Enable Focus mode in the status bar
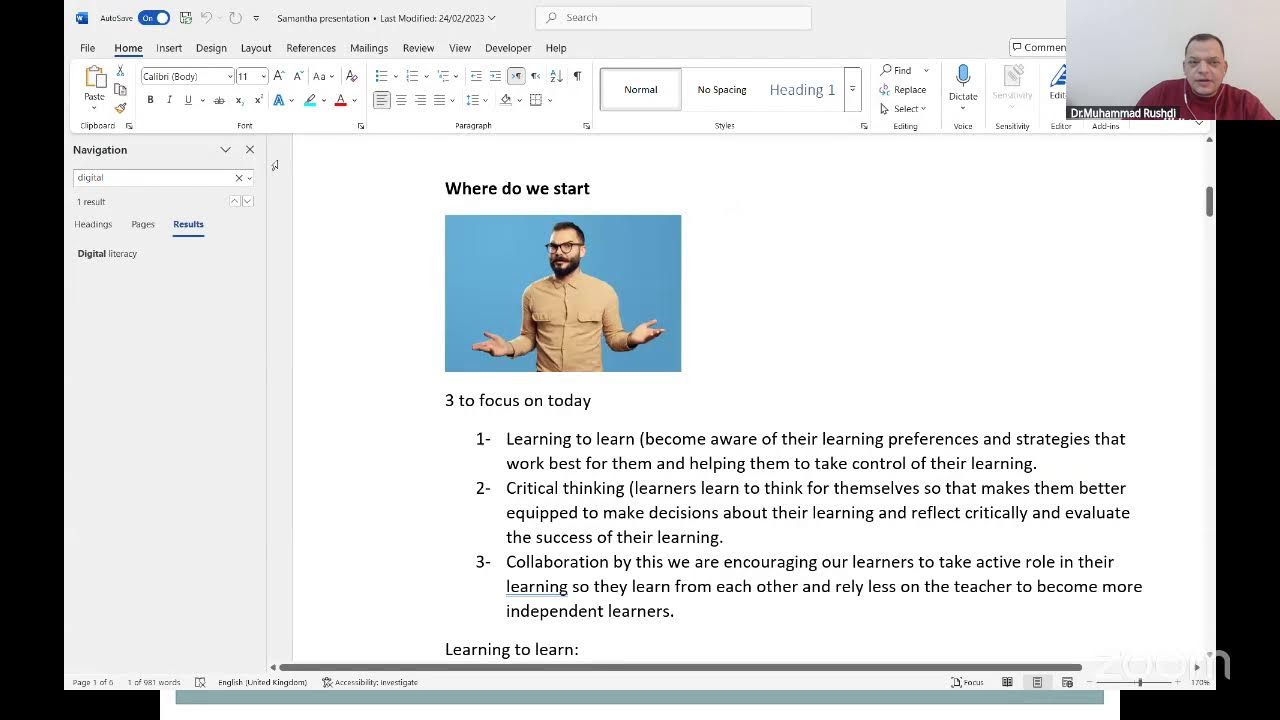 [x=967, y=682]
